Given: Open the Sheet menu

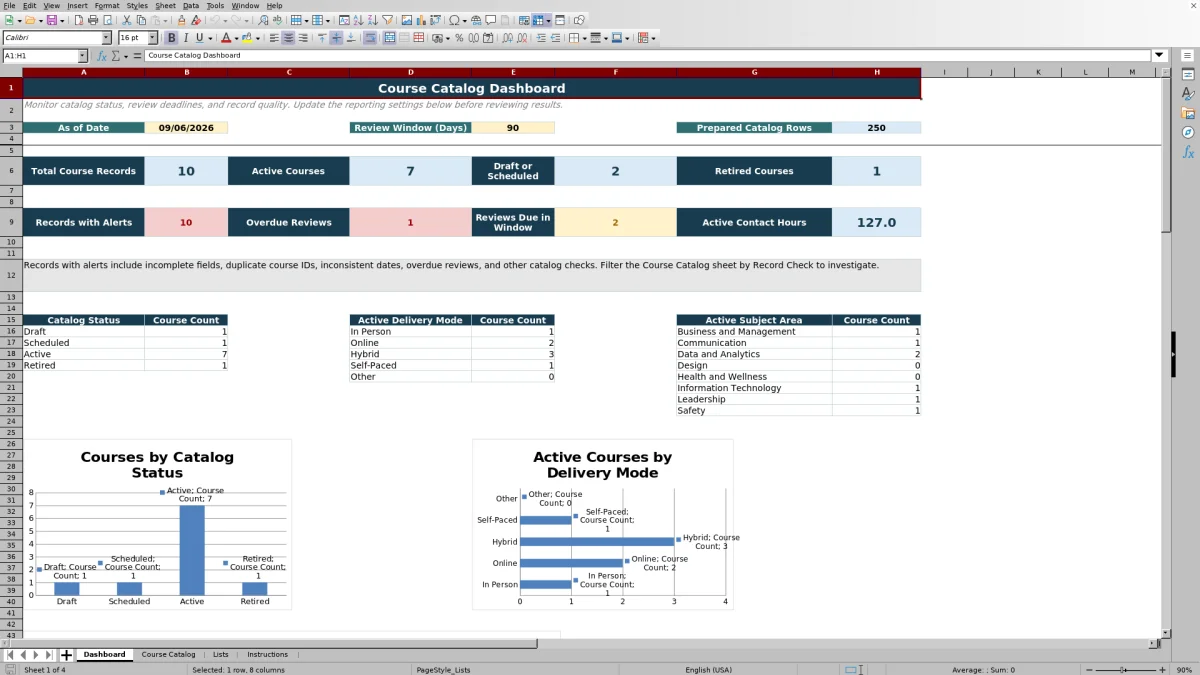Looking at the screenshot, I should click(165, 6).
